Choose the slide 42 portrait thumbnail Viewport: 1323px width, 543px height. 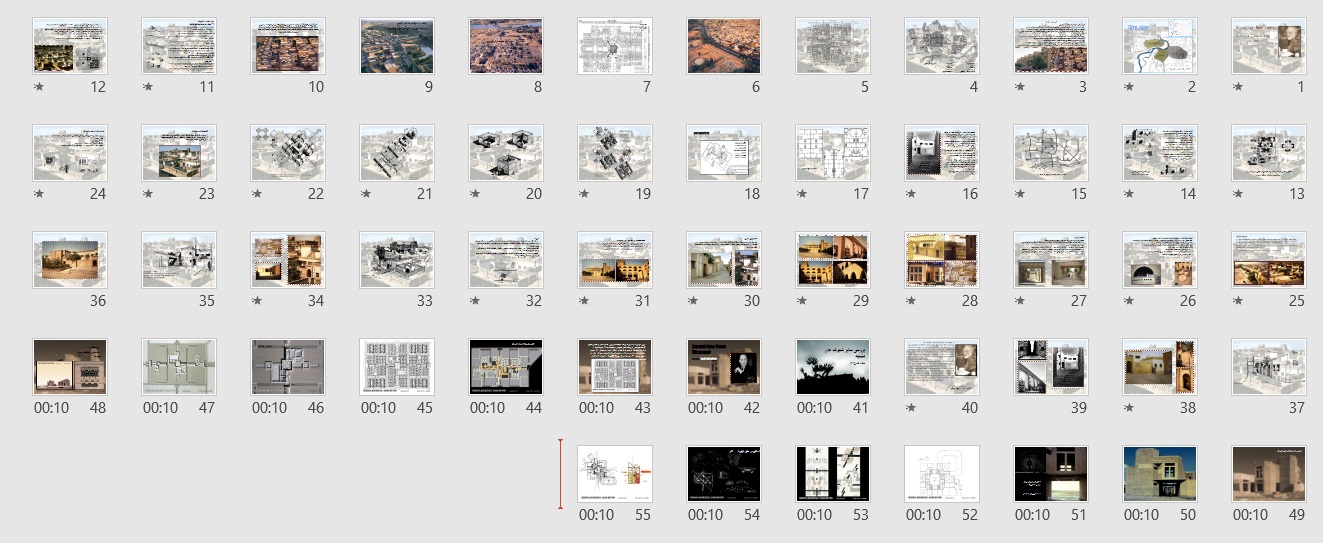(x=724, y=367)
